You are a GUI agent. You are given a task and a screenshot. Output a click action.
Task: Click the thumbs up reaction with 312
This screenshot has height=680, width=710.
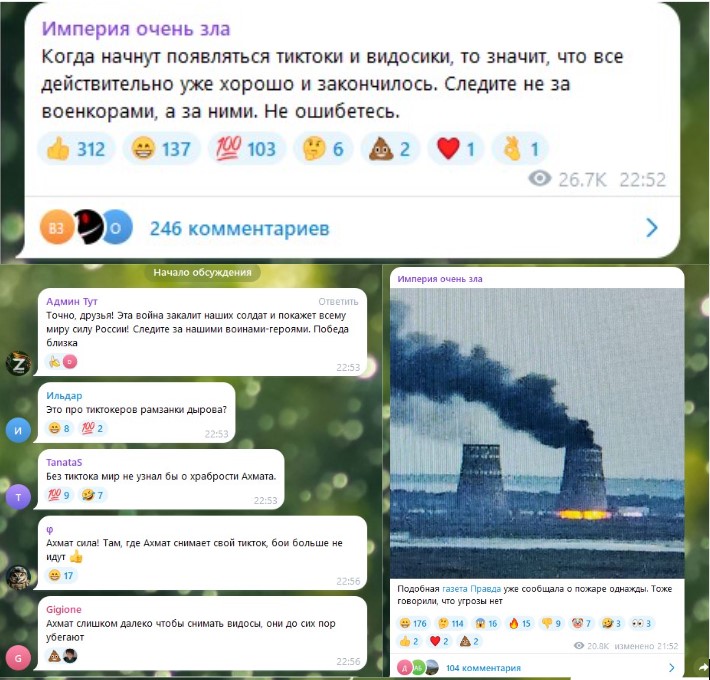pyautogui.click(x=76, y=149)
